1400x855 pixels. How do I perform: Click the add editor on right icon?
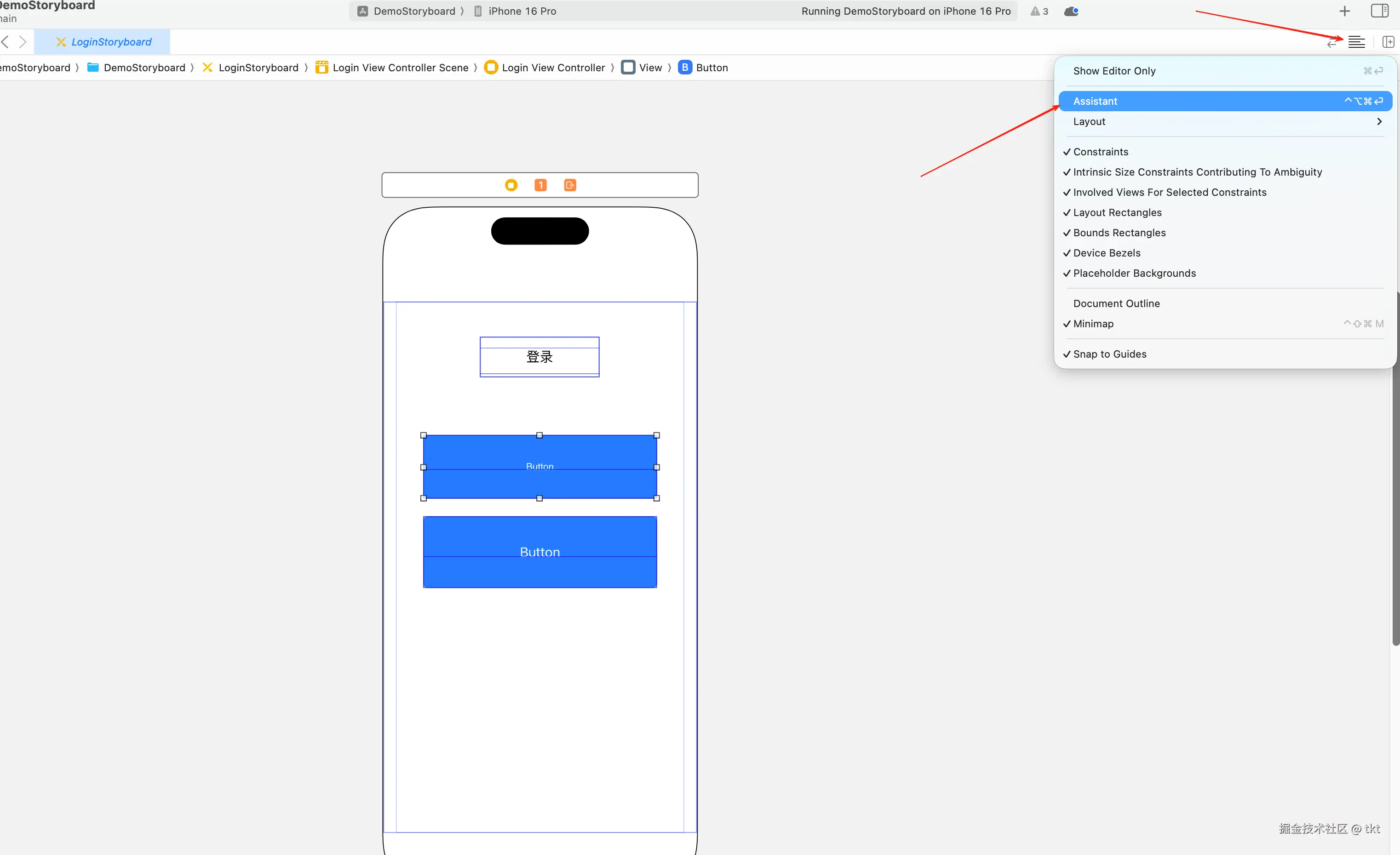[x=1388, y=42]
